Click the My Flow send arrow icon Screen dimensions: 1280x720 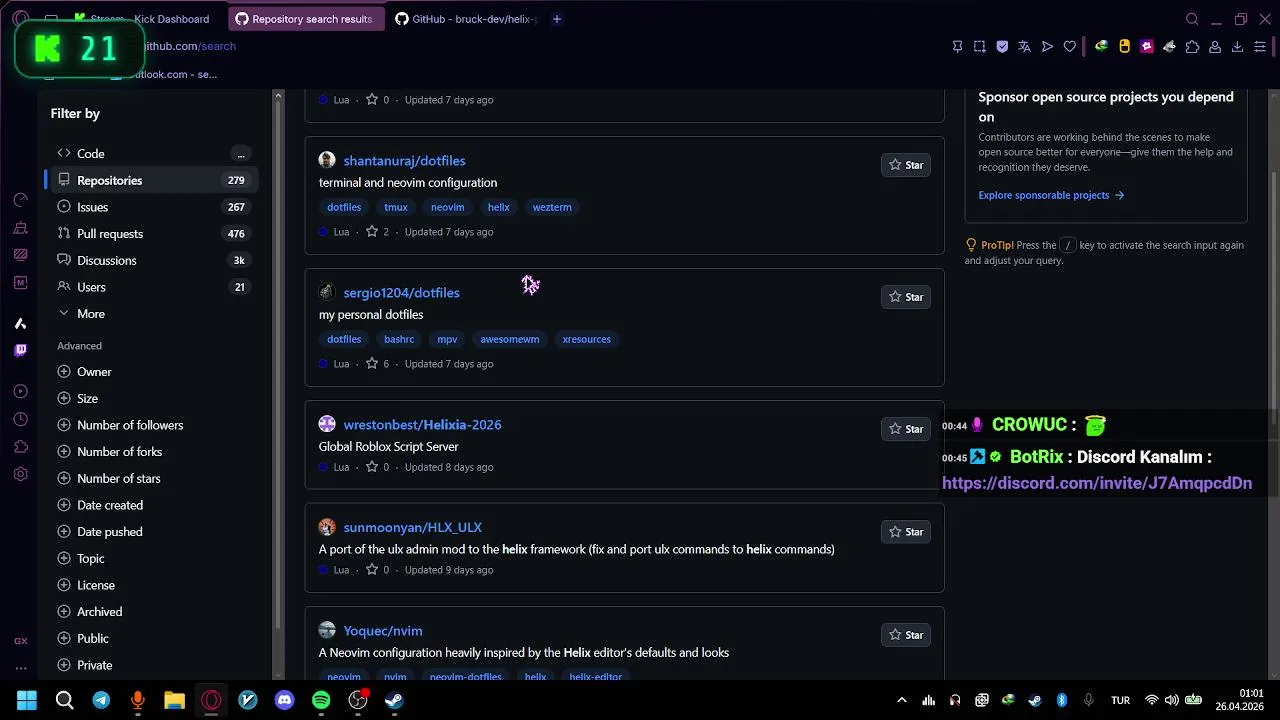click(x=1047, y=46)
